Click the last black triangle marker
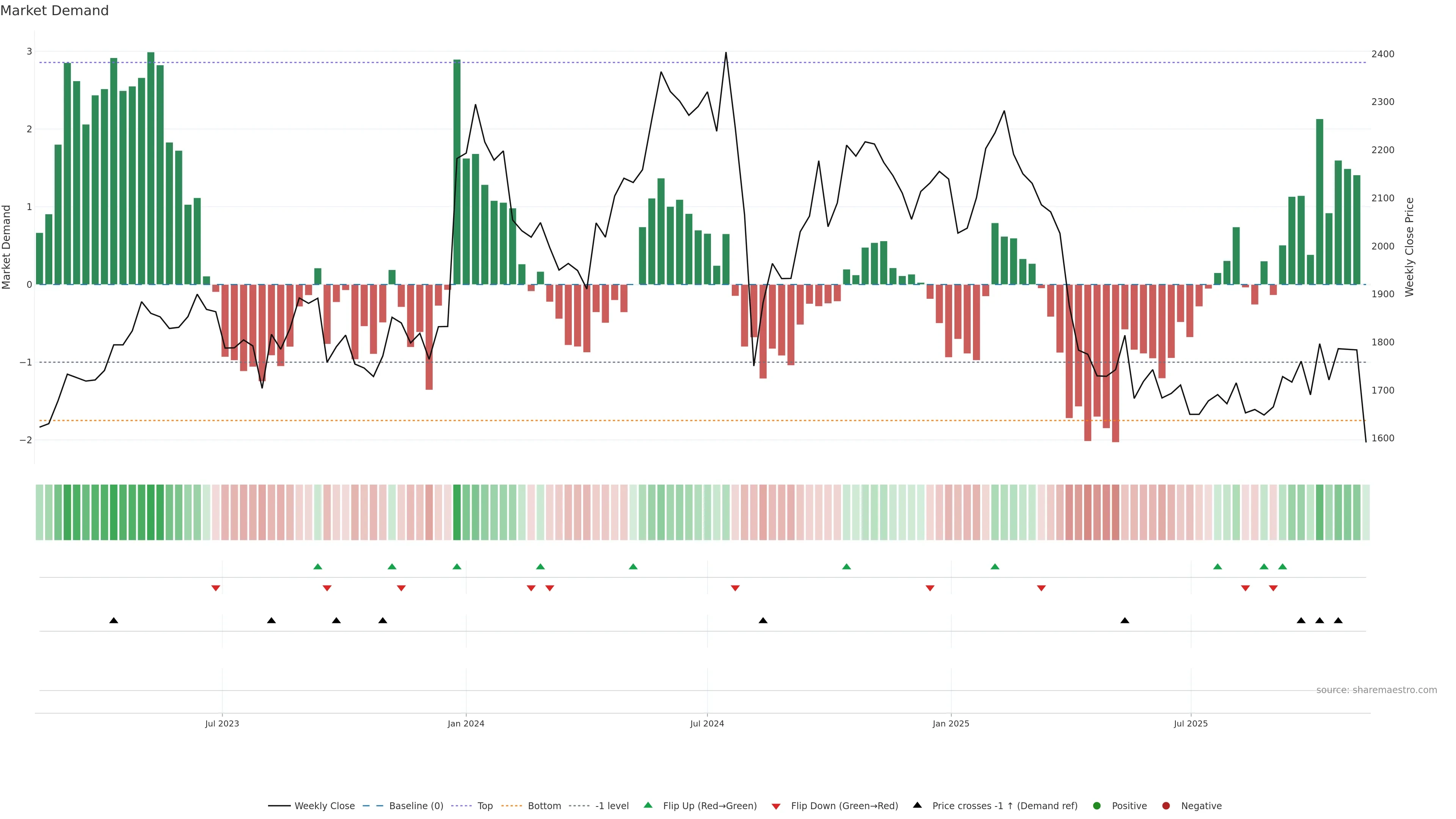1456x819 pixels. [1338, 621]
